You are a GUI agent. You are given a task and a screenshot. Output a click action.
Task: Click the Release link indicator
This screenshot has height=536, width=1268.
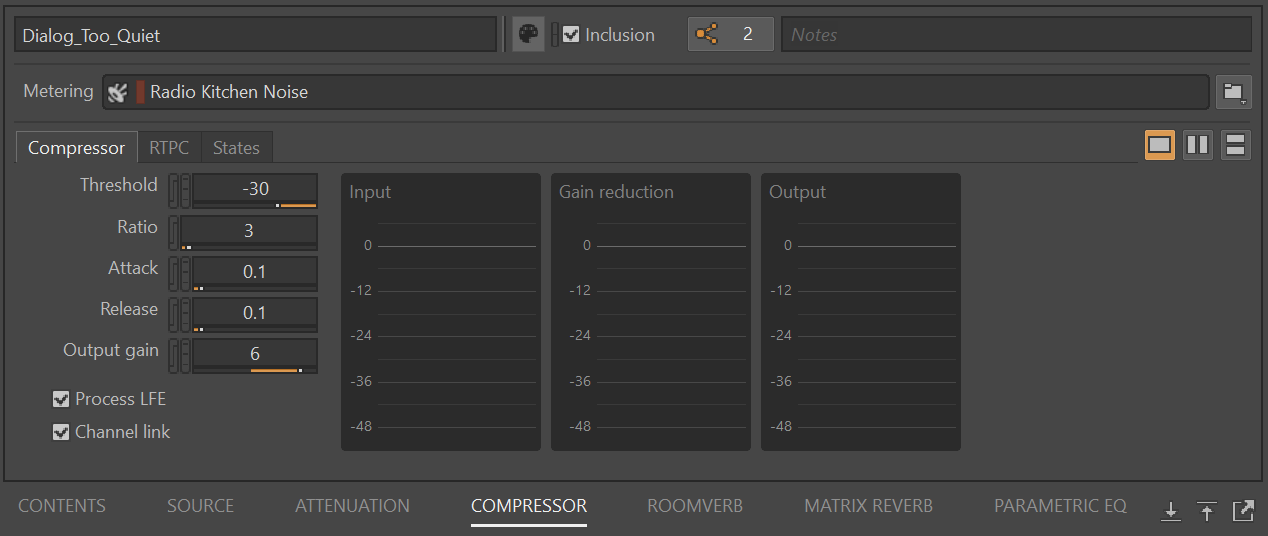(x=173, y=314)
